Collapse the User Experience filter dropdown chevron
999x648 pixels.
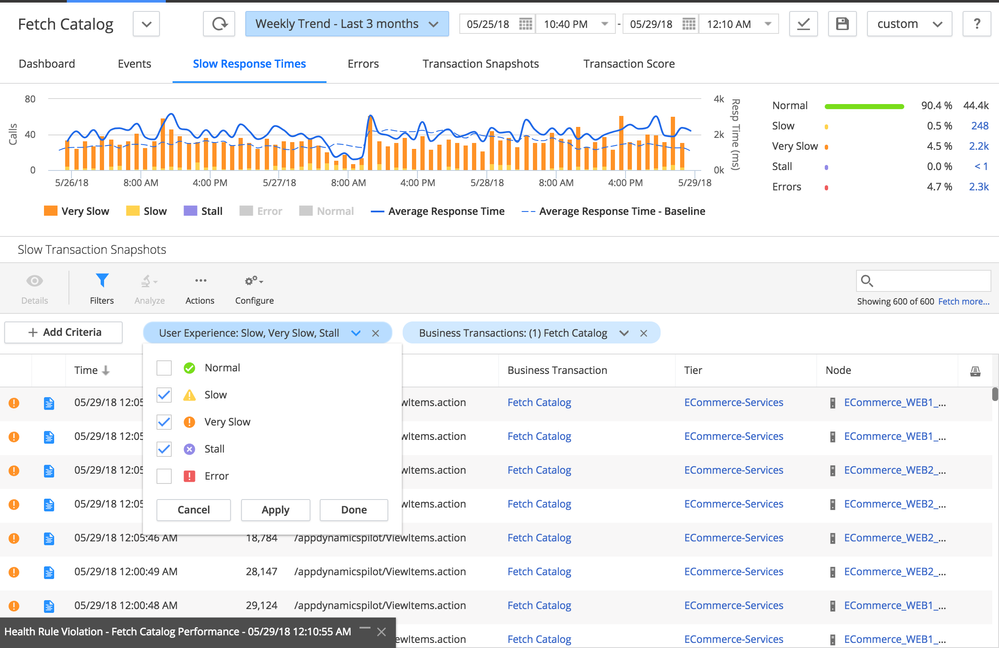356,333
